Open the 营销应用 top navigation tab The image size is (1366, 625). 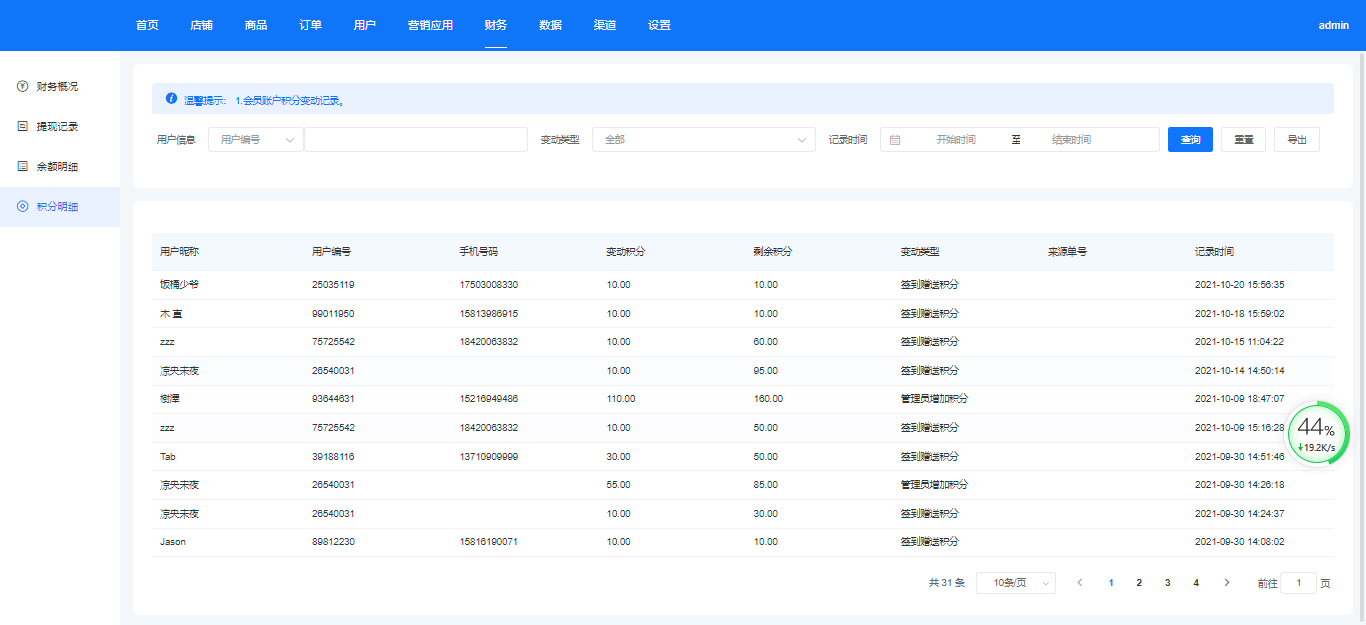pyautogui.click(x=430, y=25)
